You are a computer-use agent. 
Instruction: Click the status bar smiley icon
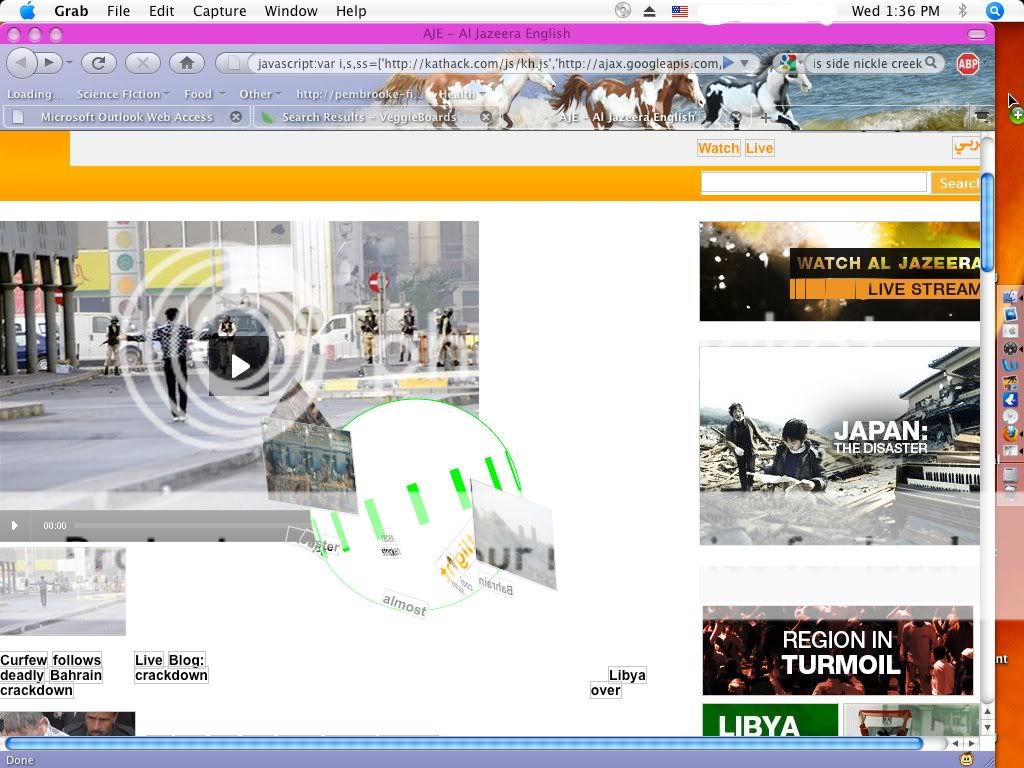click(966, 760)
